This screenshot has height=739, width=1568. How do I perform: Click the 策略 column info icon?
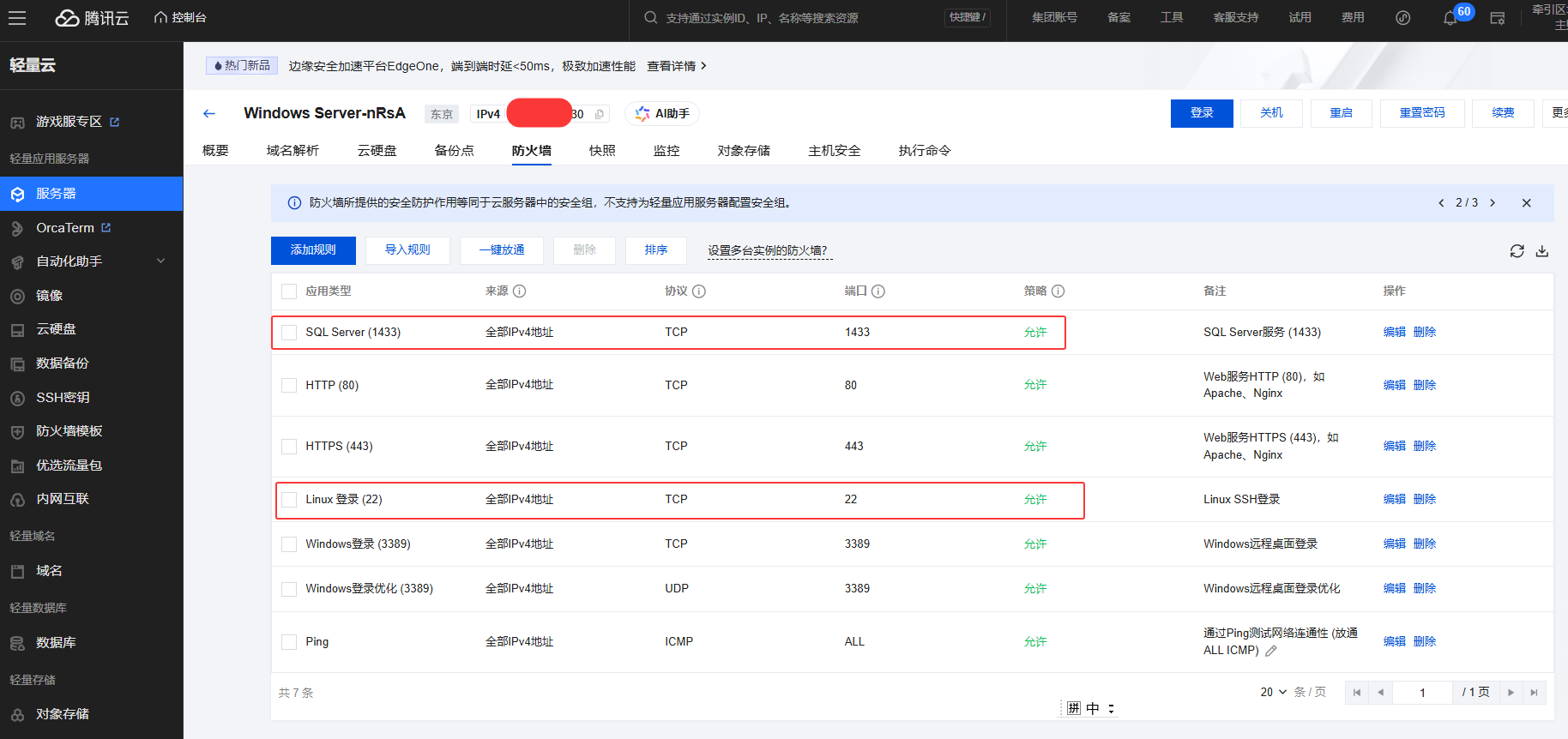click(x=1058, y=291)
